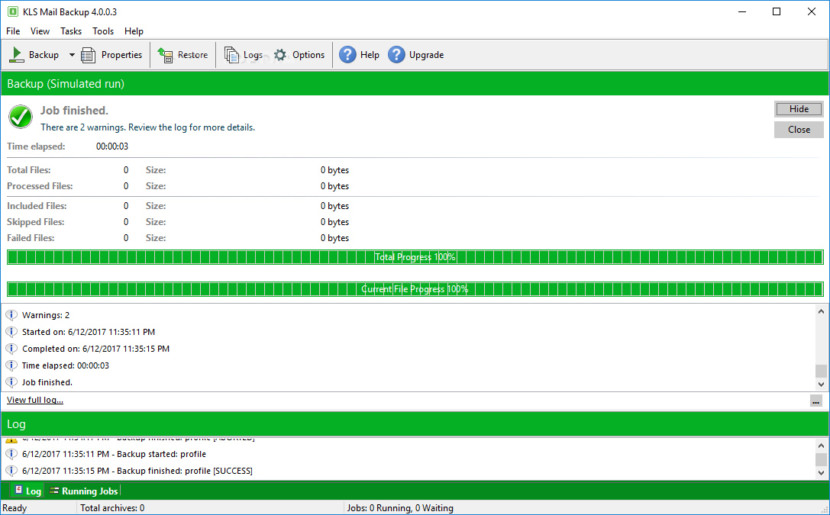The image size is (830, 515).
Task: Click the down arrow of the Log panel scrollbar
Action: click(820, 473)
